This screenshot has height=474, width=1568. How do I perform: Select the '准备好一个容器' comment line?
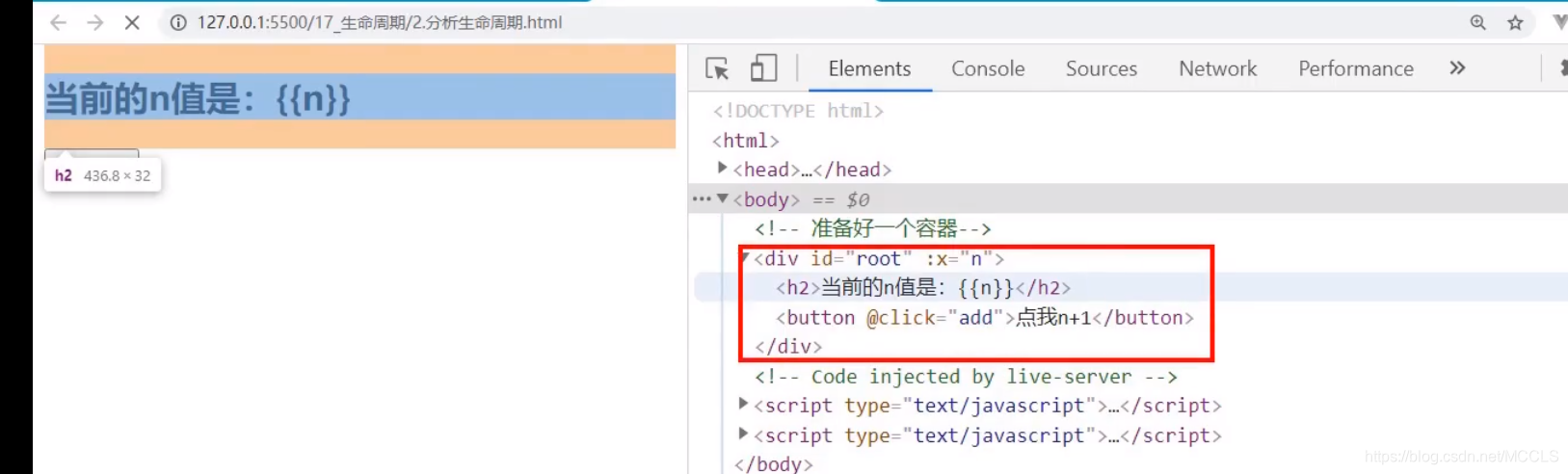(872, 228)
